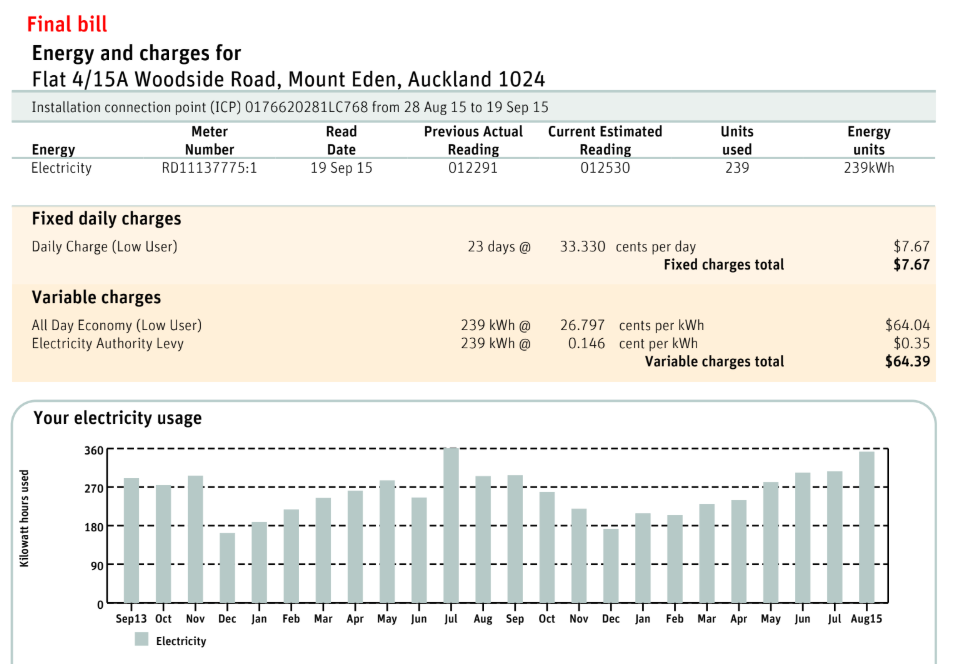The height and width of the screenshot is (664, 957).
Task: Select the All Day Economy (Low User) row
Action: [x=116, y=325]
